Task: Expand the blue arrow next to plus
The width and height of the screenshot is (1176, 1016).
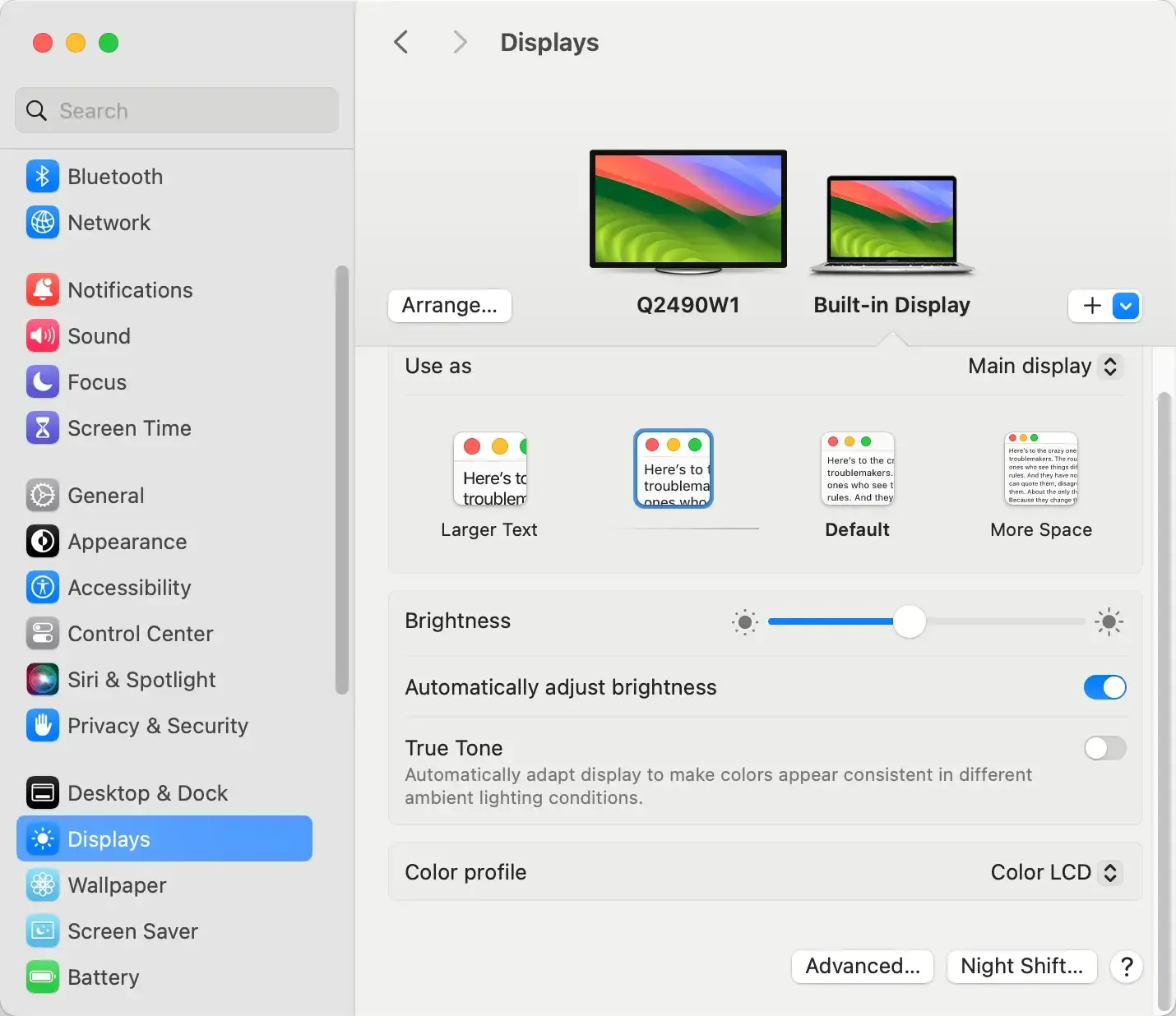Action: click(x=1126, y=306)
